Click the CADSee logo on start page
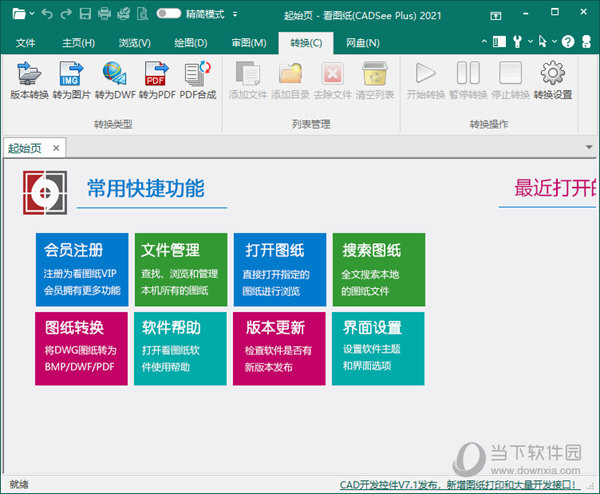The image size is (600, 494). 45,192
